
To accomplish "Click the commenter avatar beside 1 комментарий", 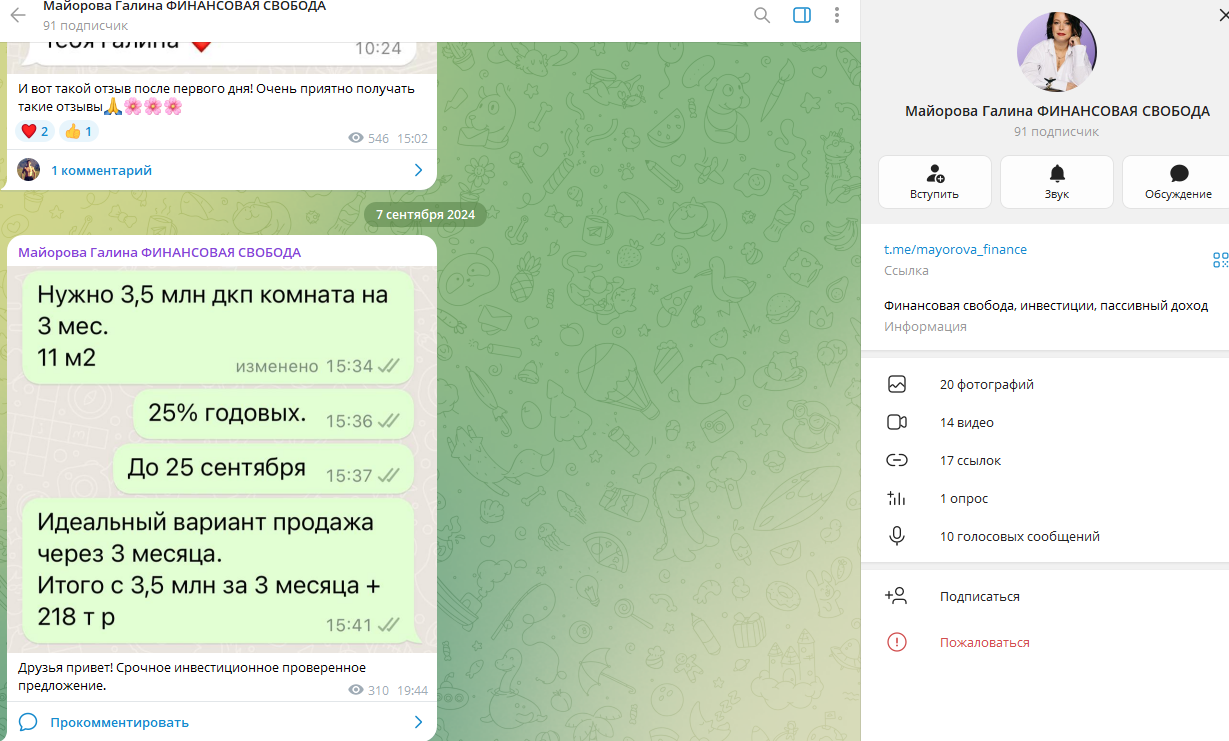I will (28, 170).
